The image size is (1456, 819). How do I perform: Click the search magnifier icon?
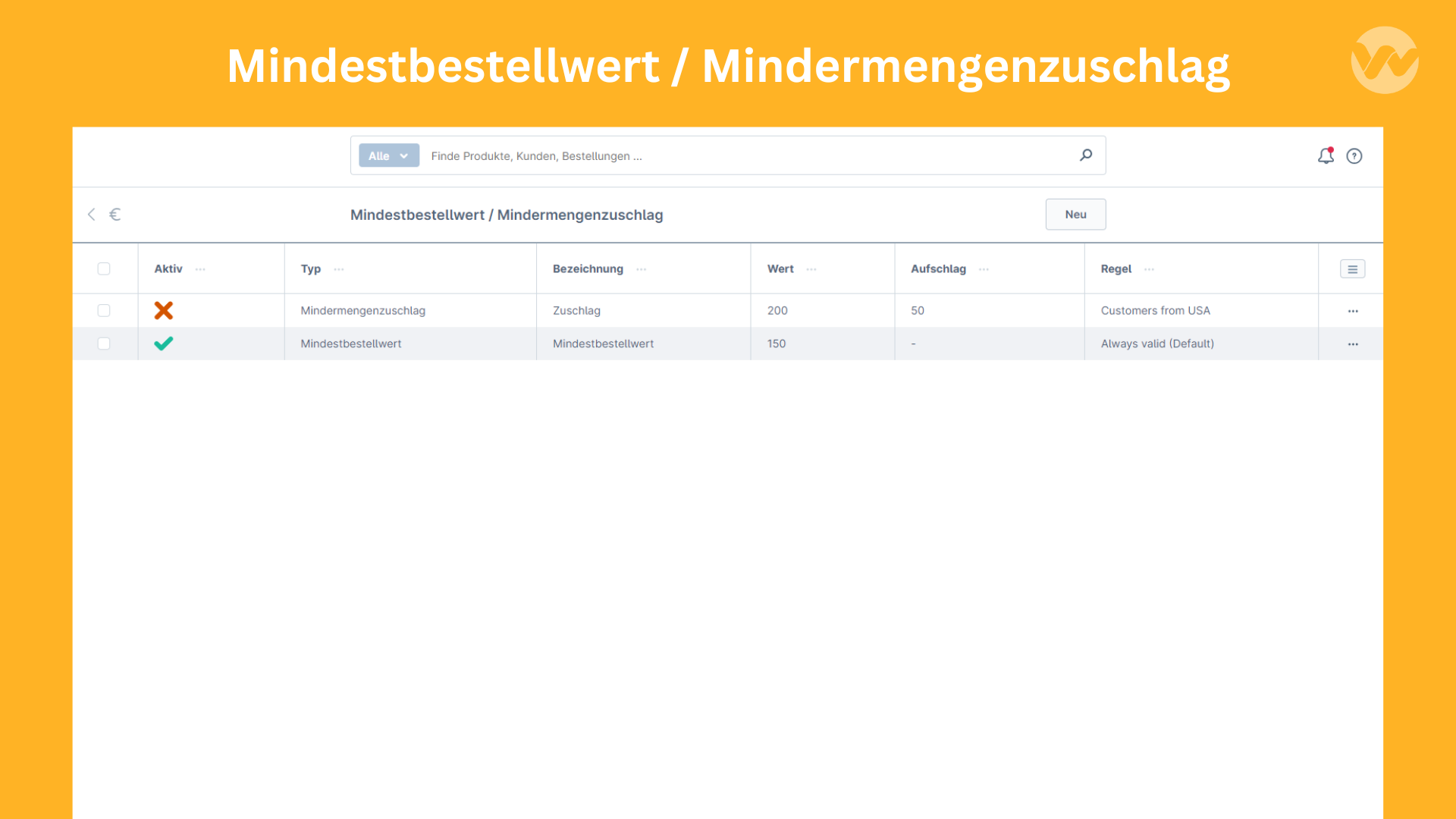[x=1086, y=155]
